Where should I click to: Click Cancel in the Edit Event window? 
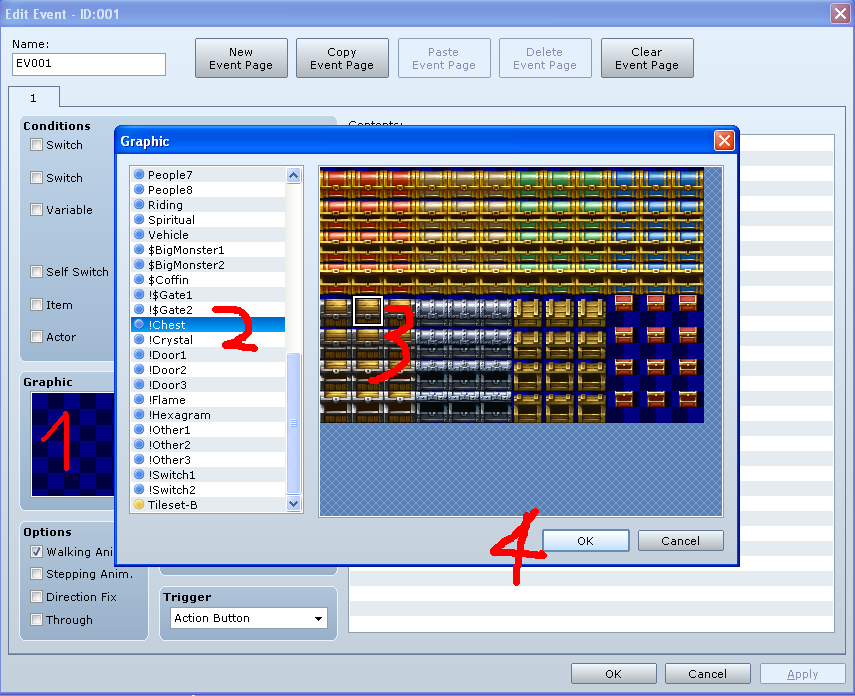707,674
